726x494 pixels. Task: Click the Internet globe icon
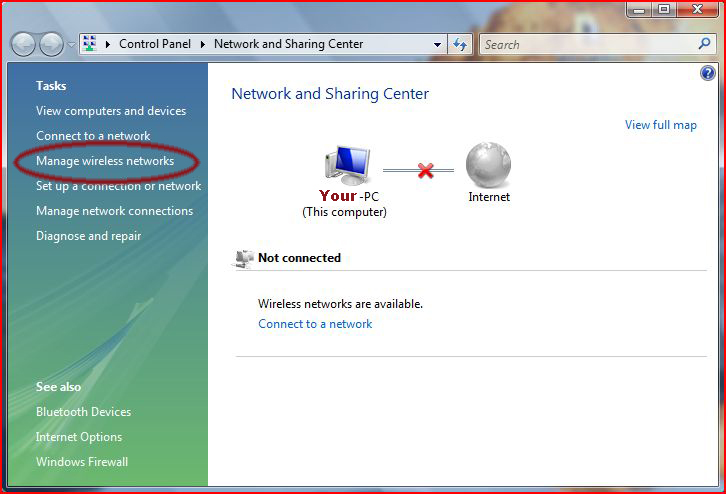488,165
